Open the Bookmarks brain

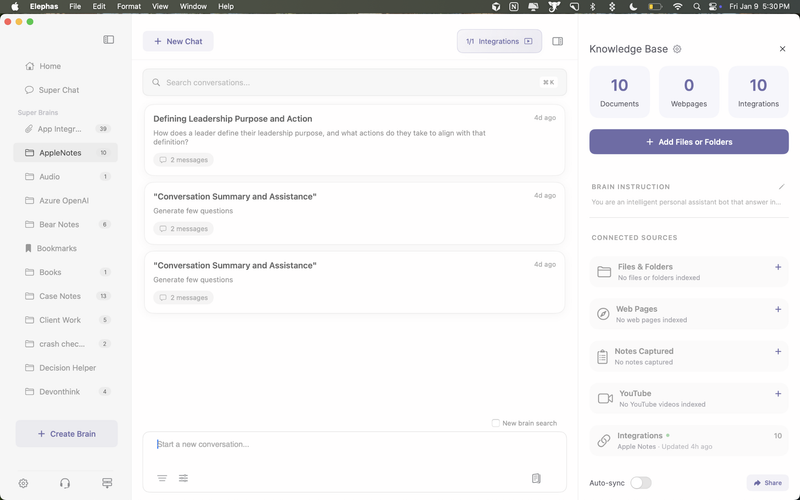pos(65,248)
